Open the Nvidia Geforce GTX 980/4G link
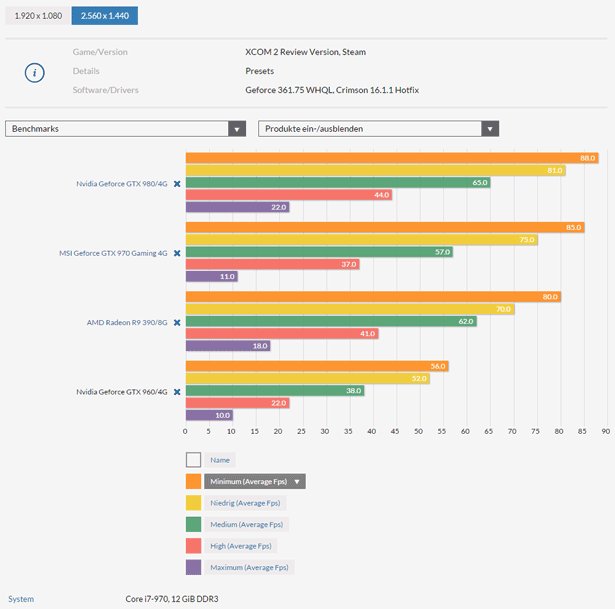This screenshot has height=609, width=615. tap(122, 184)
